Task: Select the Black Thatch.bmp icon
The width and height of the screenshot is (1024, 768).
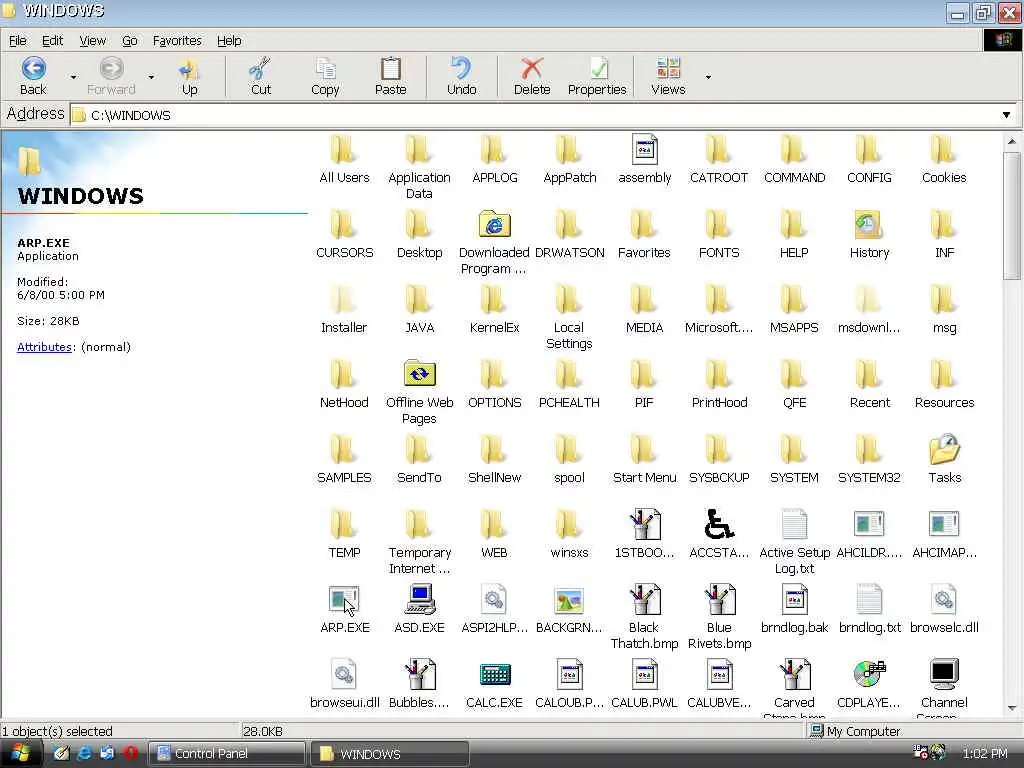Action: click(x=644, y=600)
